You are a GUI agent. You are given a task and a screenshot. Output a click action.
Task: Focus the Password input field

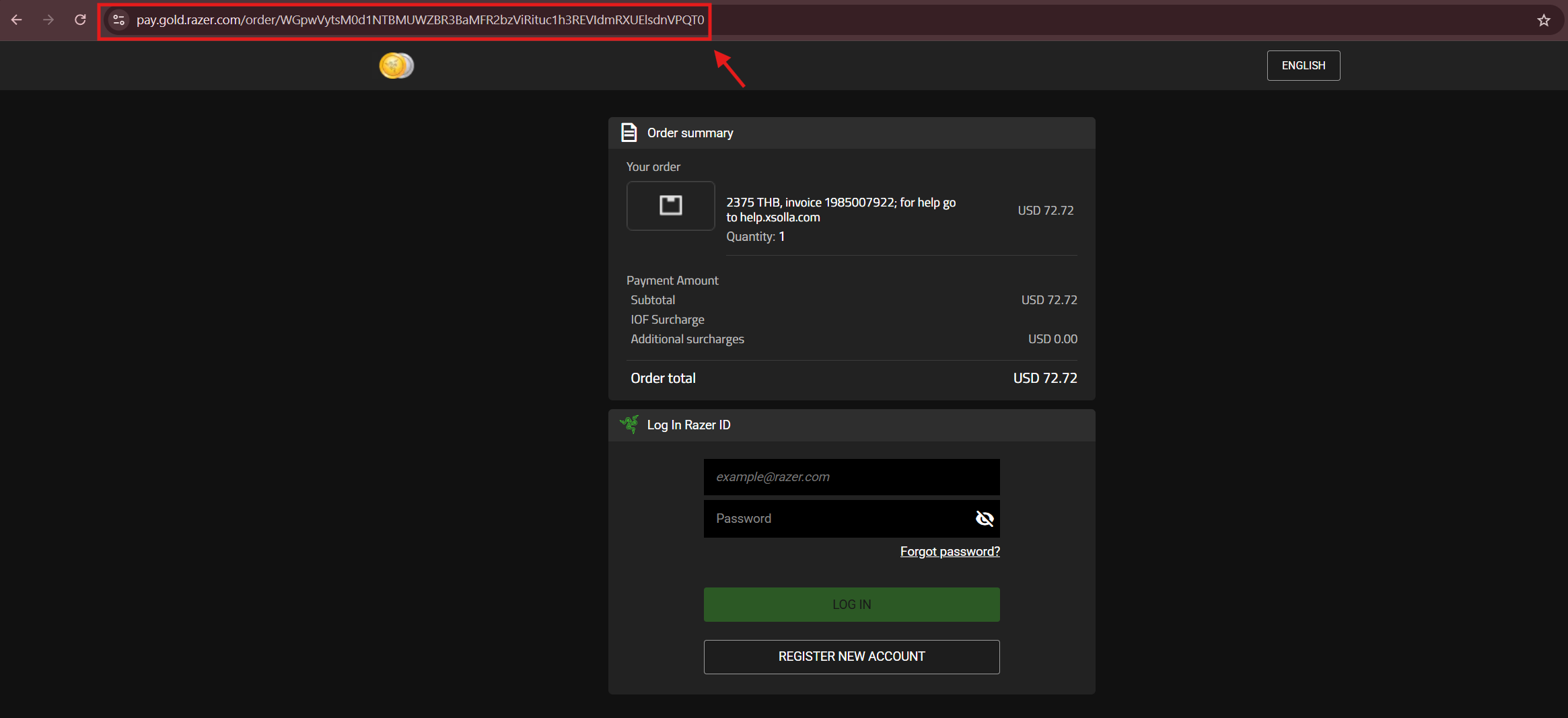(x=852, y=519)
